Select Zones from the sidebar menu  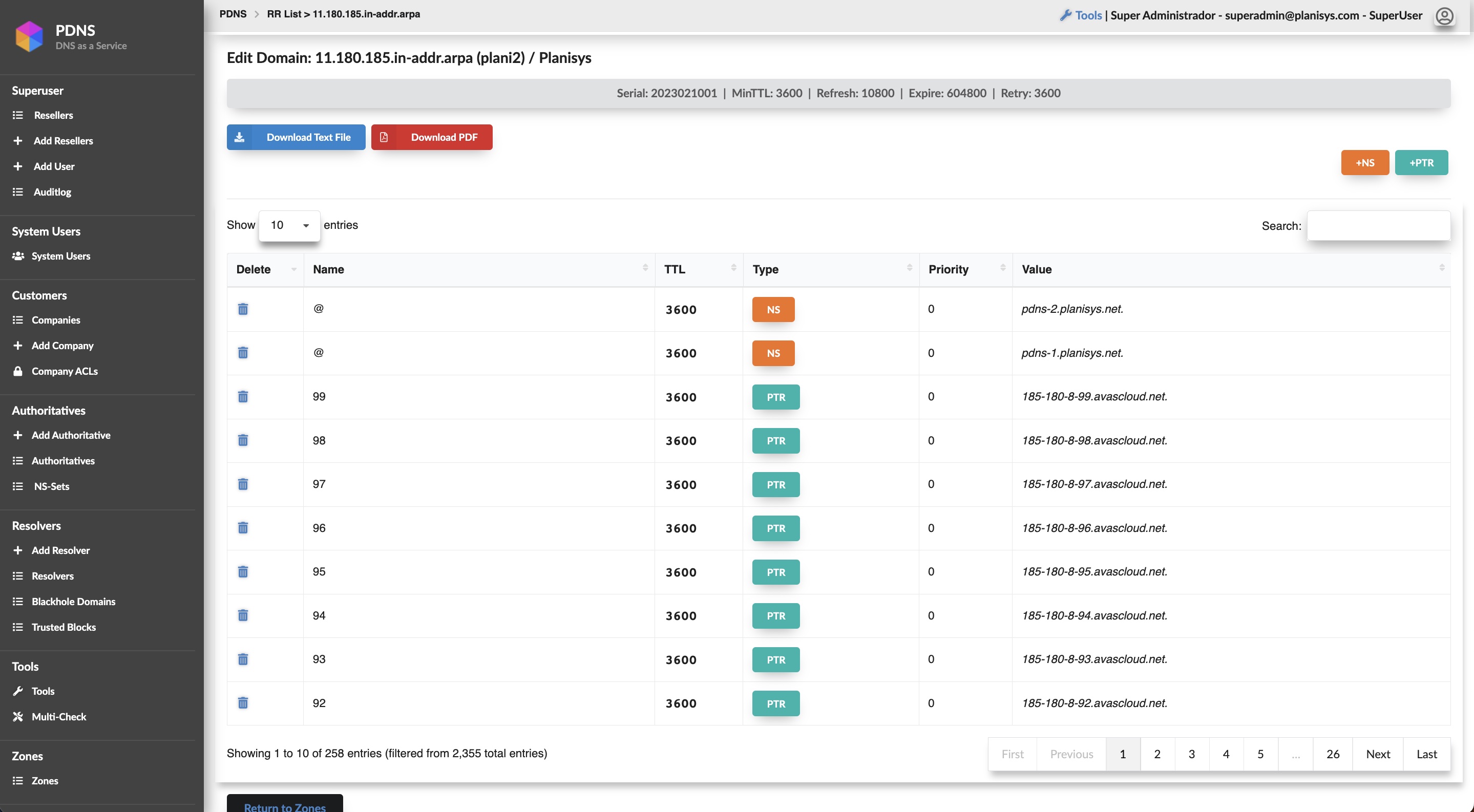pos(45,781)
